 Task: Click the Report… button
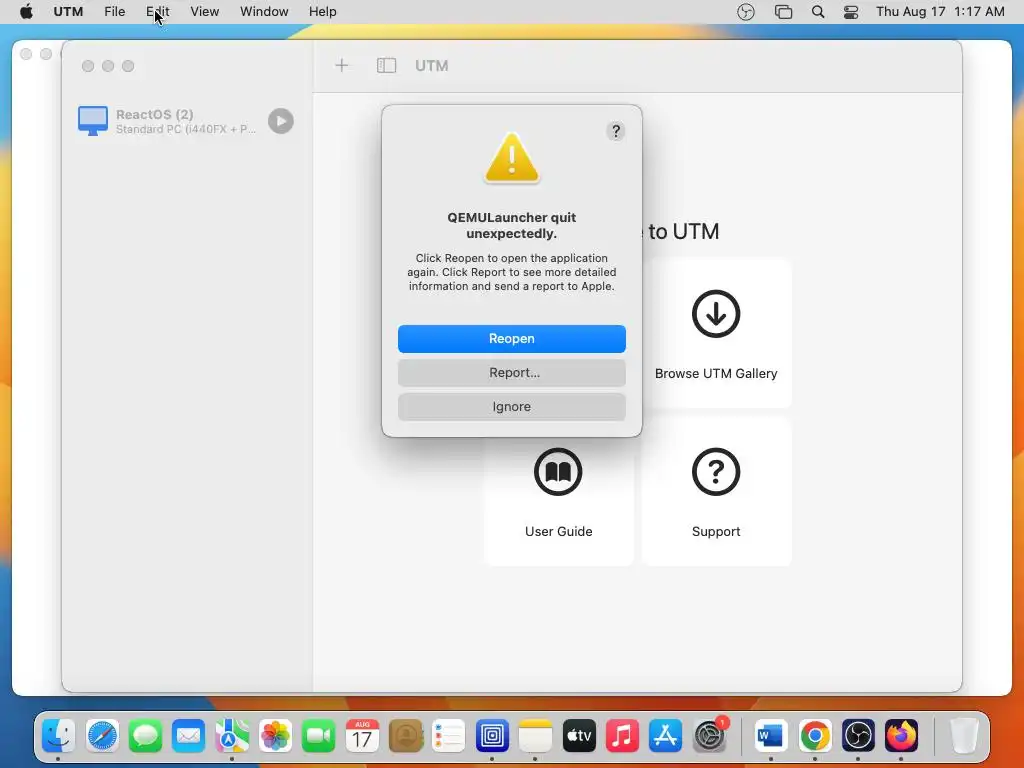(x=511, y=372)
